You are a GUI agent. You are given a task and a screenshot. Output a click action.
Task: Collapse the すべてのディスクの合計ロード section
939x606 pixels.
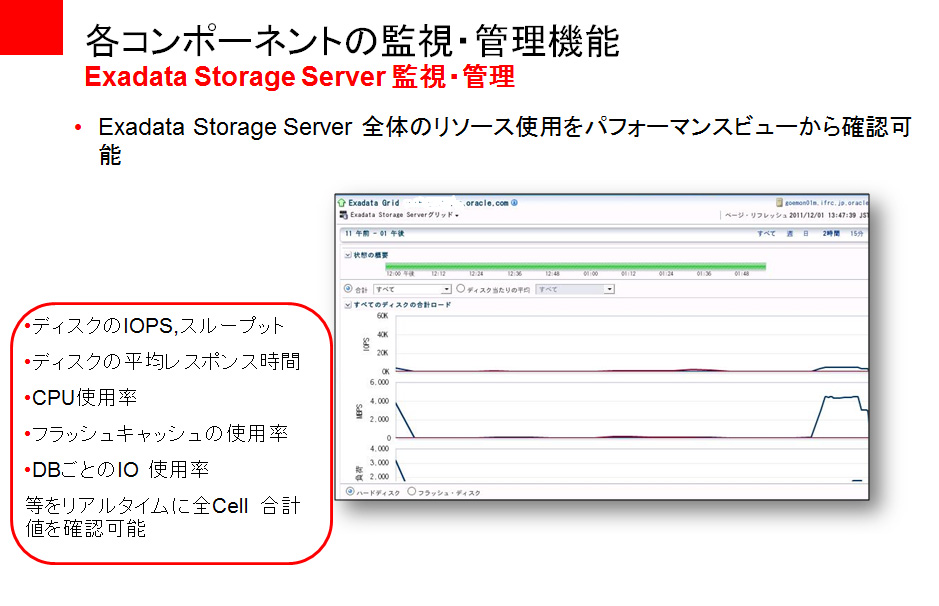point(347,305)
